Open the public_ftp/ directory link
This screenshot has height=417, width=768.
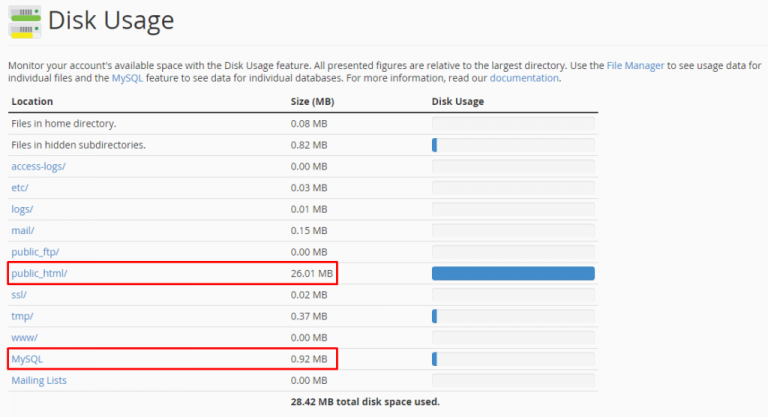coord(35,252)
